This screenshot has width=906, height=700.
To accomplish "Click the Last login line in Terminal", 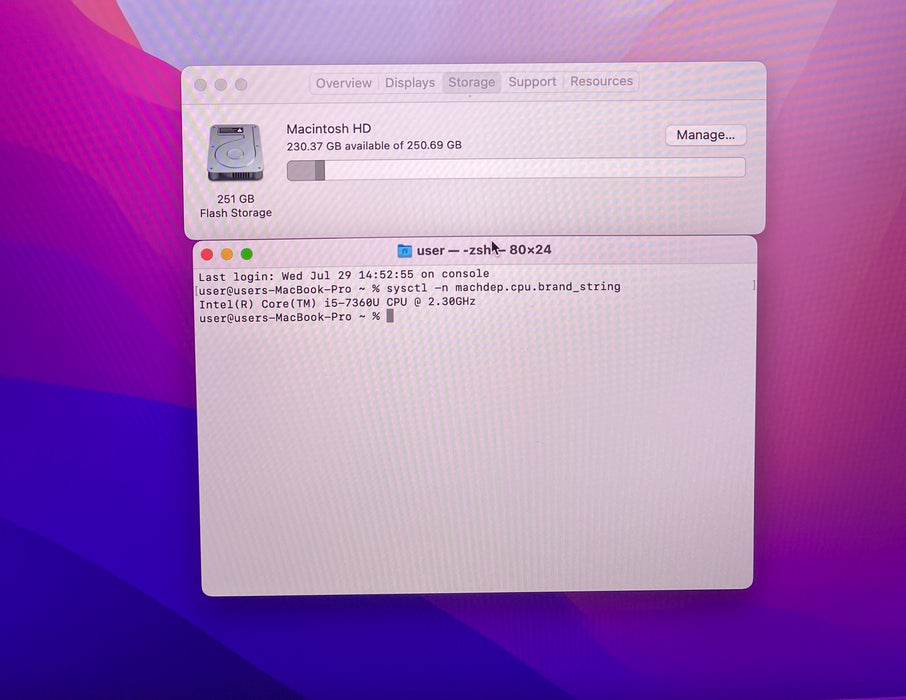I will pyautogui.click(x=344, y=274).
